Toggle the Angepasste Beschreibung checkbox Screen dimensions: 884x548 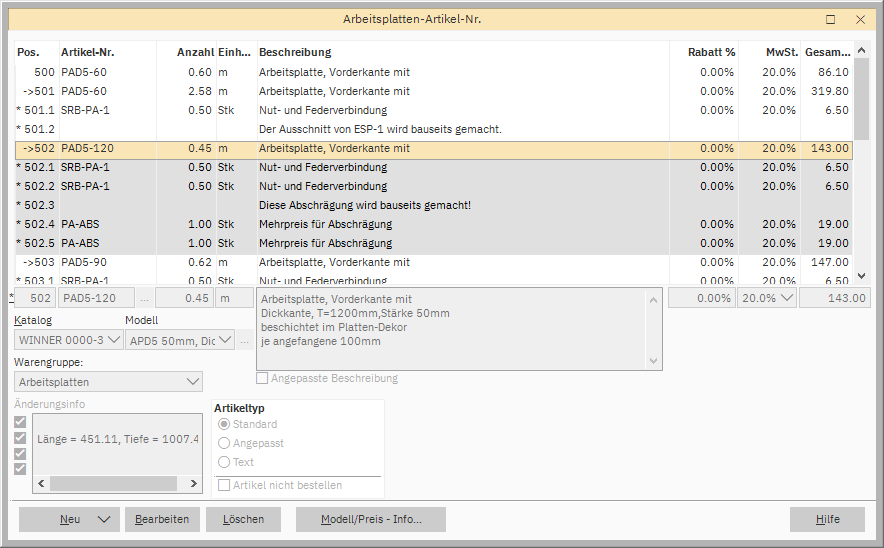263,378
